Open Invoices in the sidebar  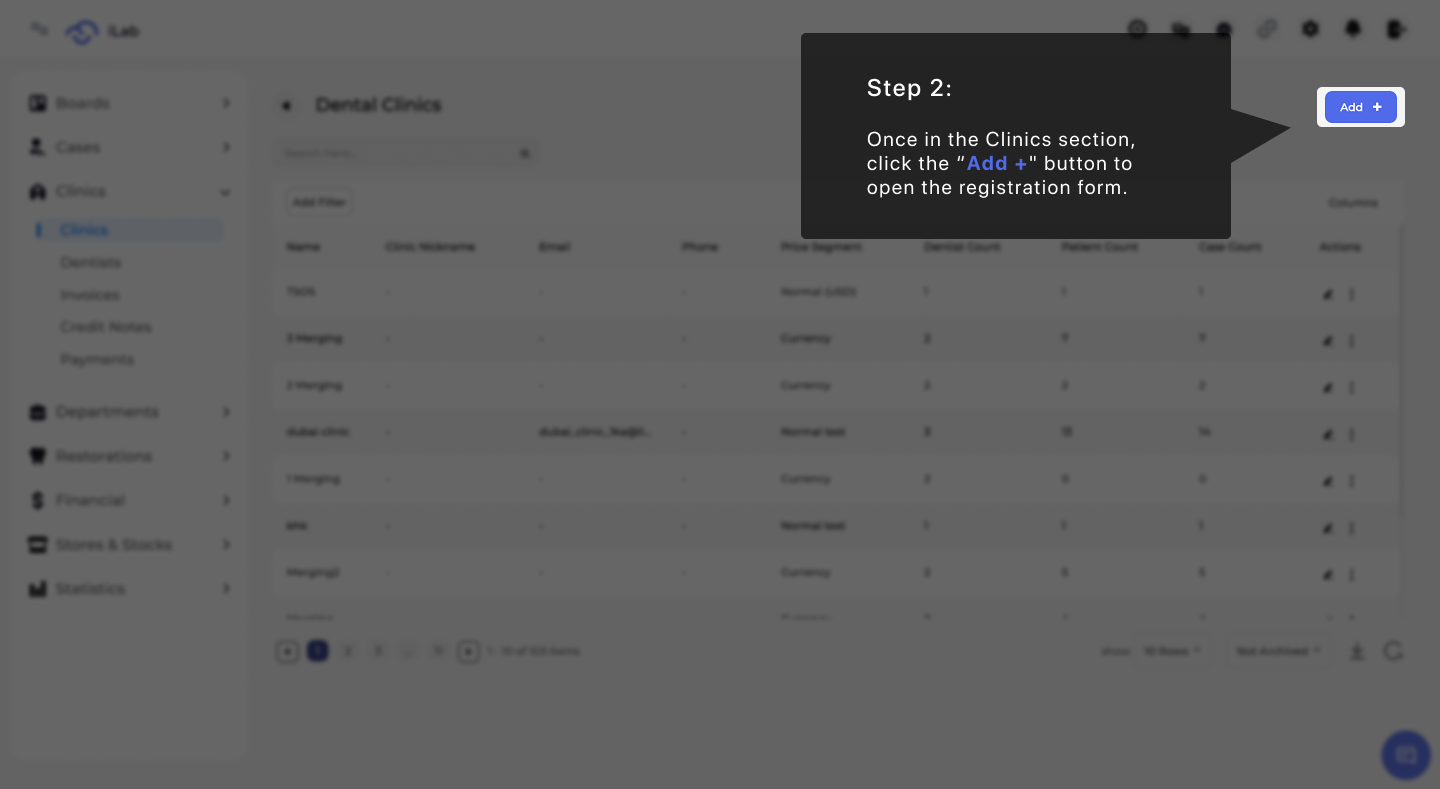89,295
